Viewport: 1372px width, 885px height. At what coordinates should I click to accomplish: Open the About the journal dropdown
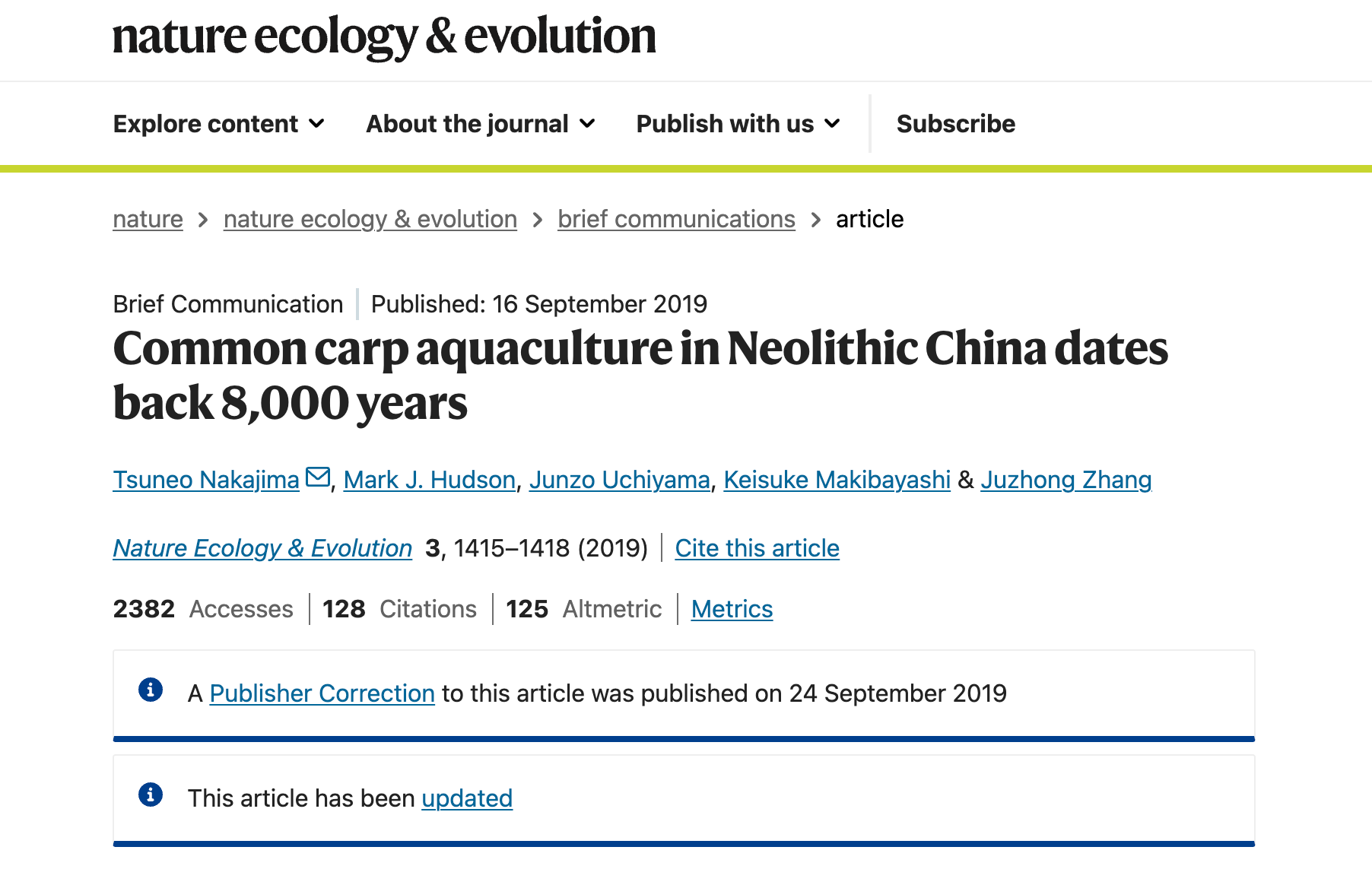pos(481,124)
